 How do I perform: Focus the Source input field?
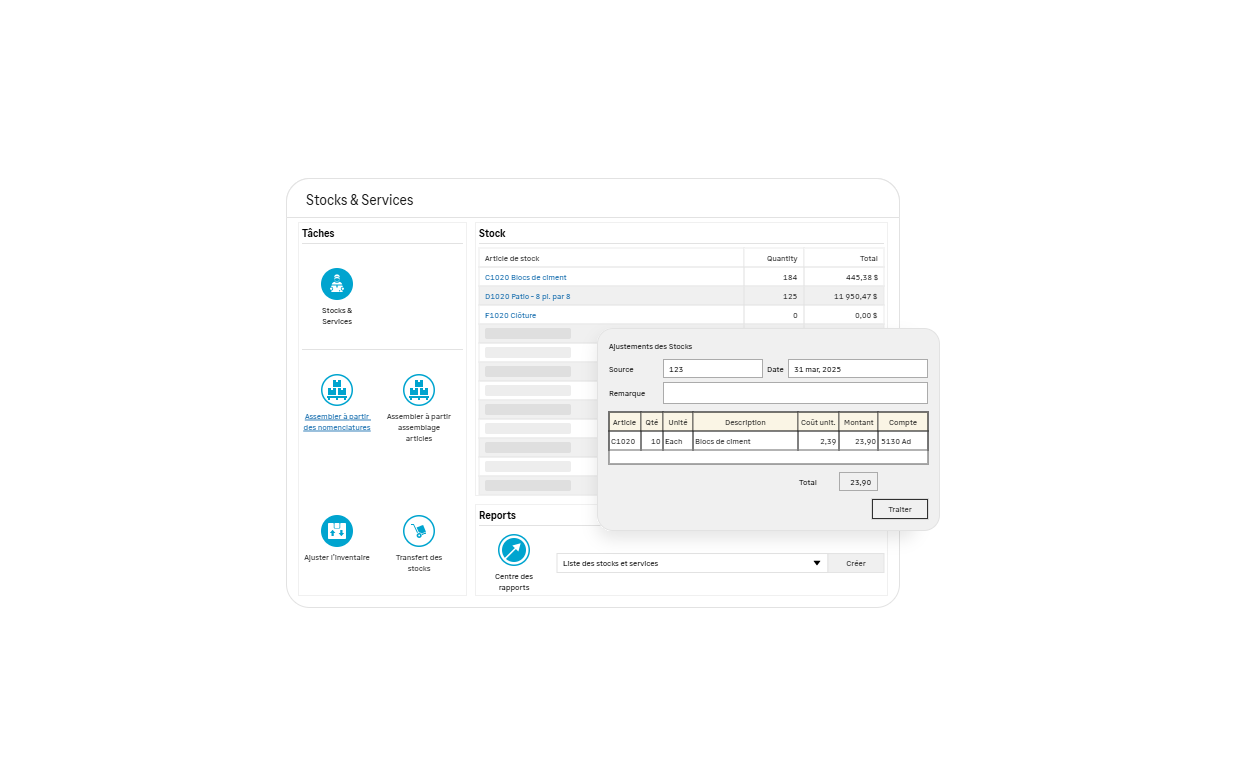pos(712,369)
